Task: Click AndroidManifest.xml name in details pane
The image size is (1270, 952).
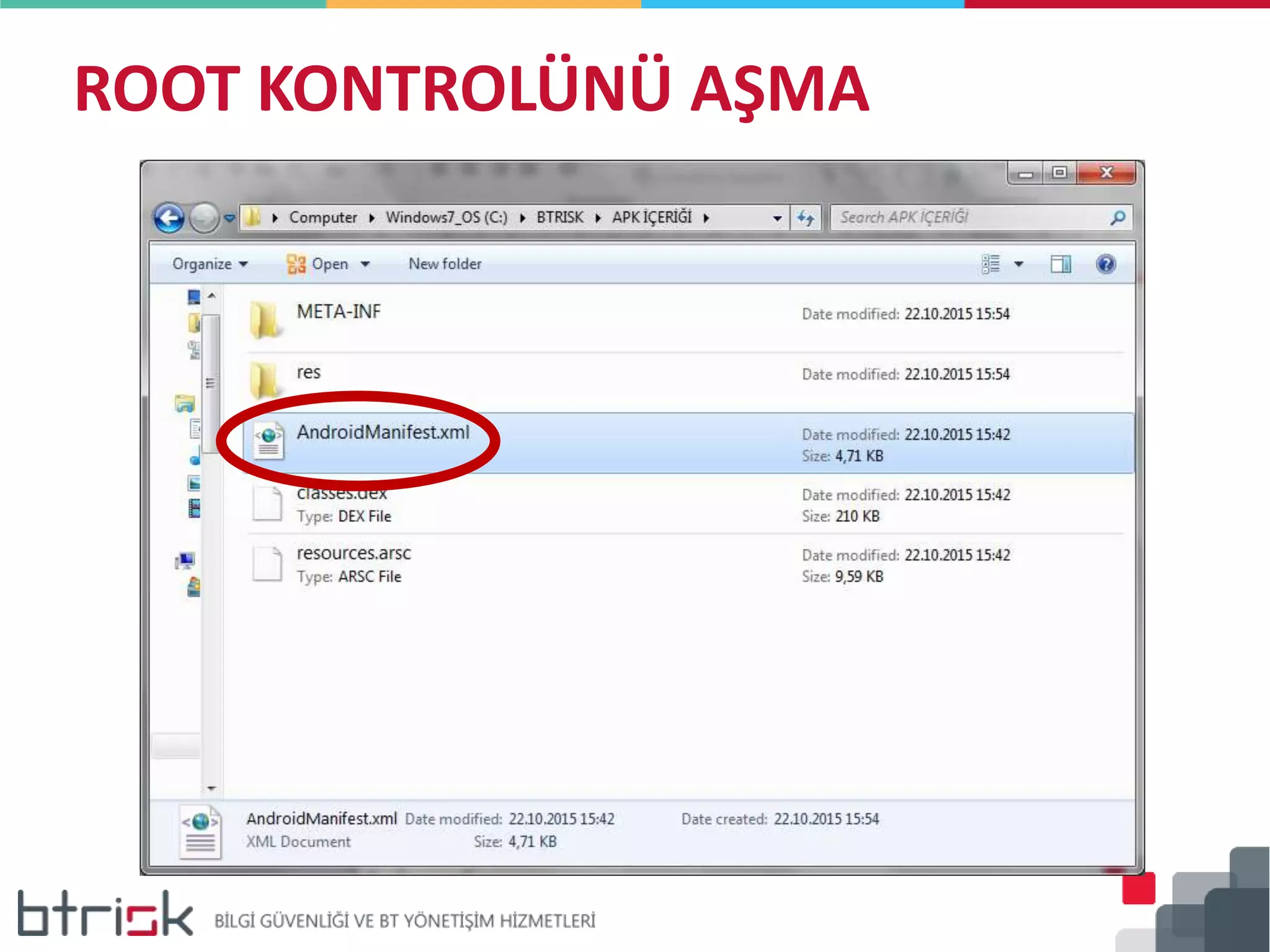Action: (x=321, y=819)
